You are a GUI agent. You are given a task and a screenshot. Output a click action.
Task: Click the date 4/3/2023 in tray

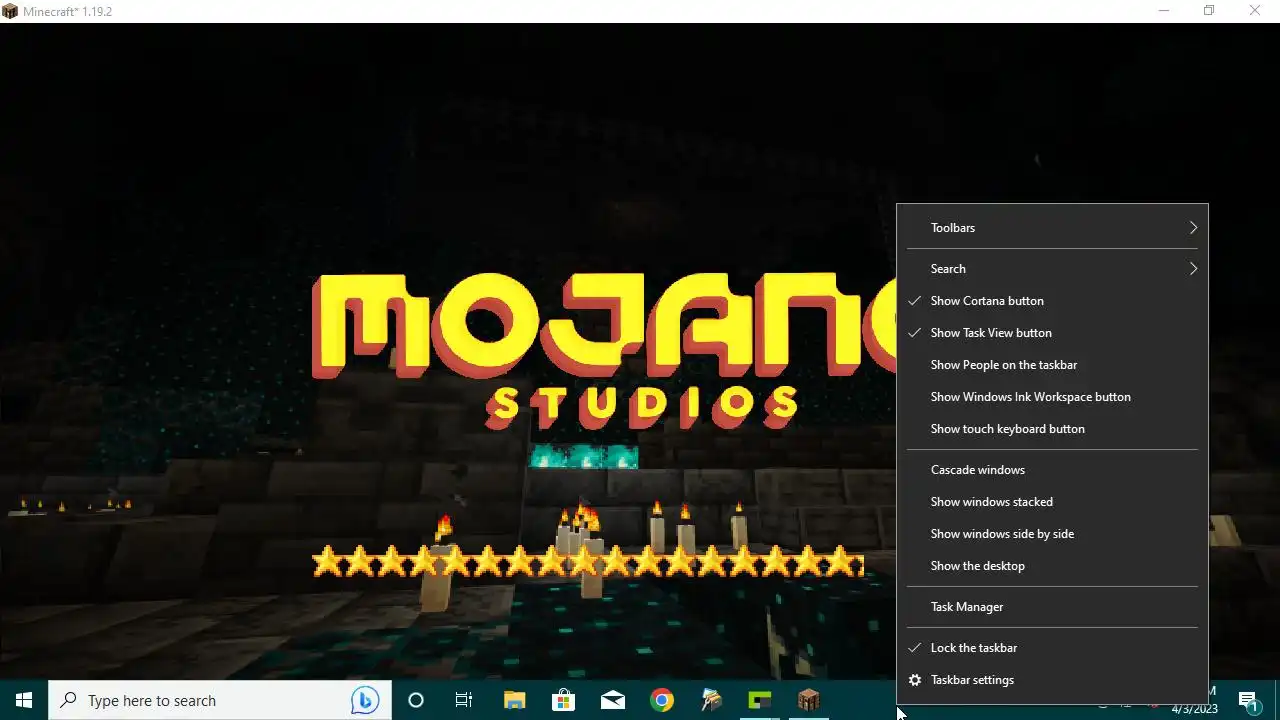(1194, 709)
